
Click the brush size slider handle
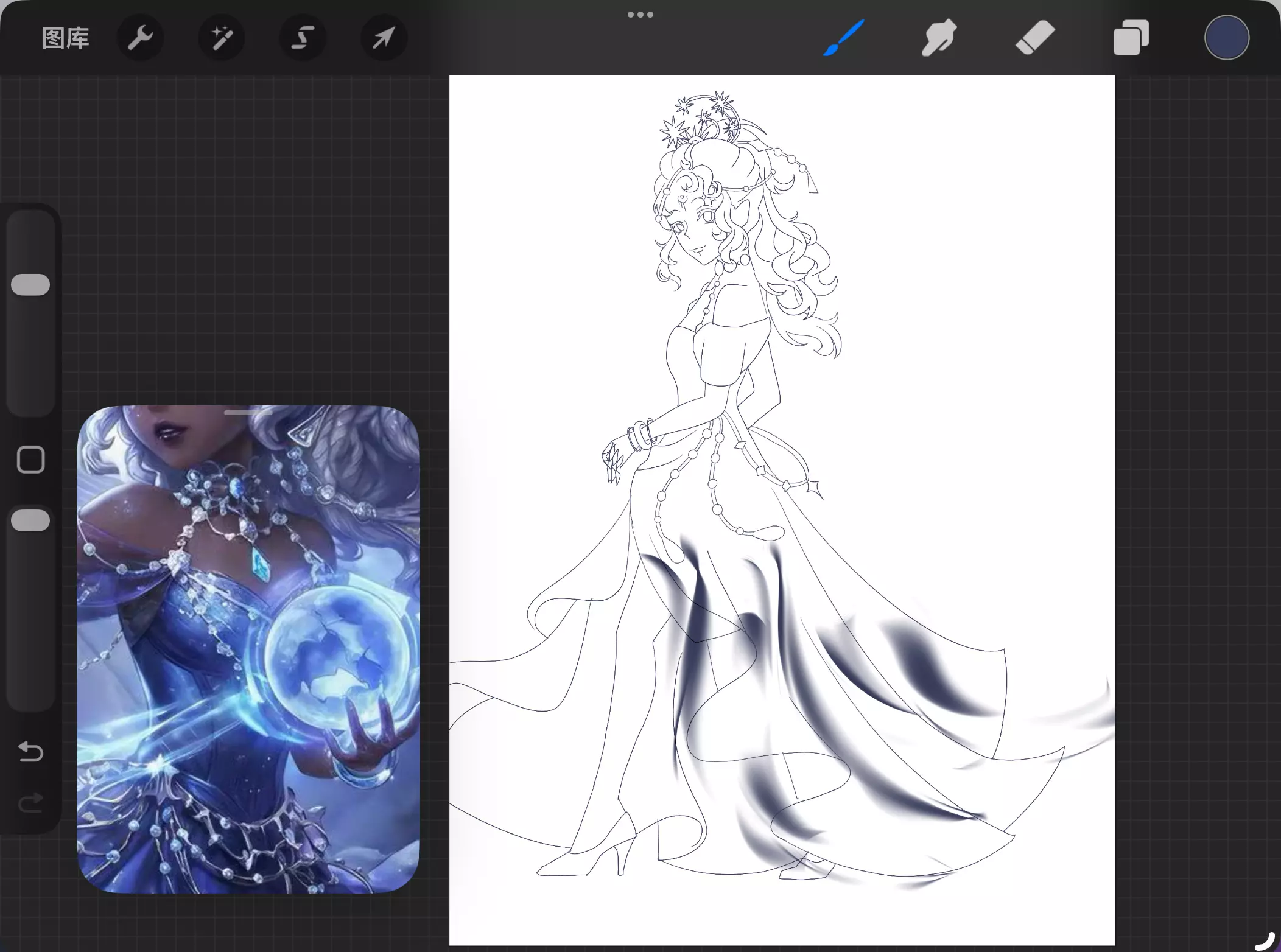click(x=30, y=285)
